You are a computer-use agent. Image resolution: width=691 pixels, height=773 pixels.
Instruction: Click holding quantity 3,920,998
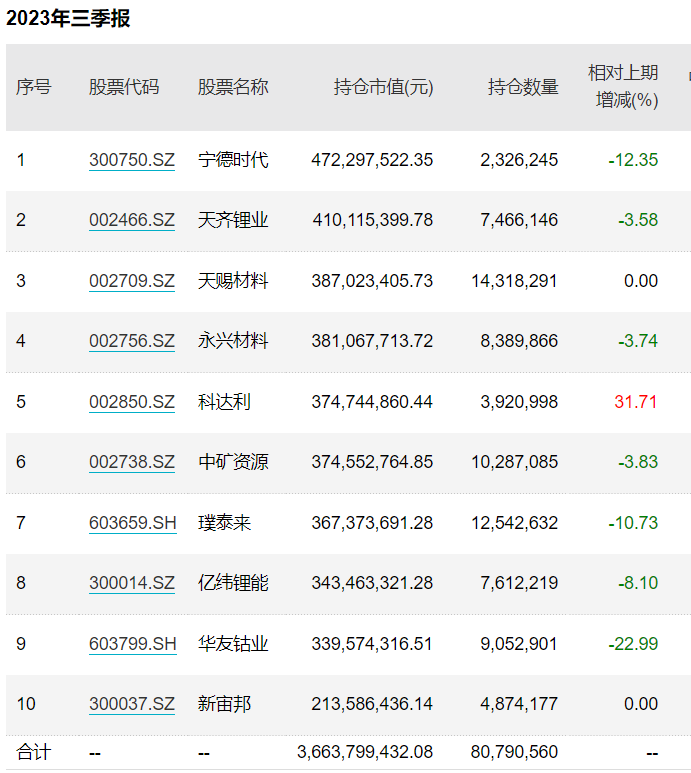tap(519, 402)
